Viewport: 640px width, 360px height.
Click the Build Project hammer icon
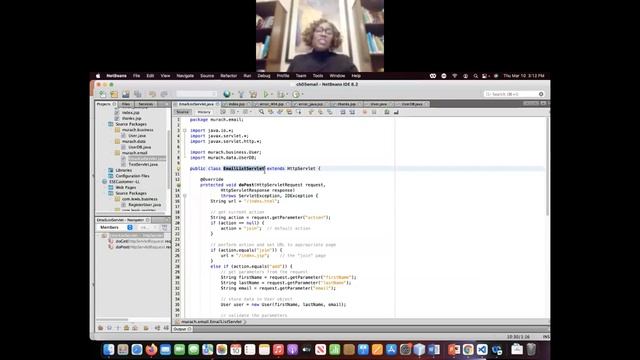tap(241, 94)
